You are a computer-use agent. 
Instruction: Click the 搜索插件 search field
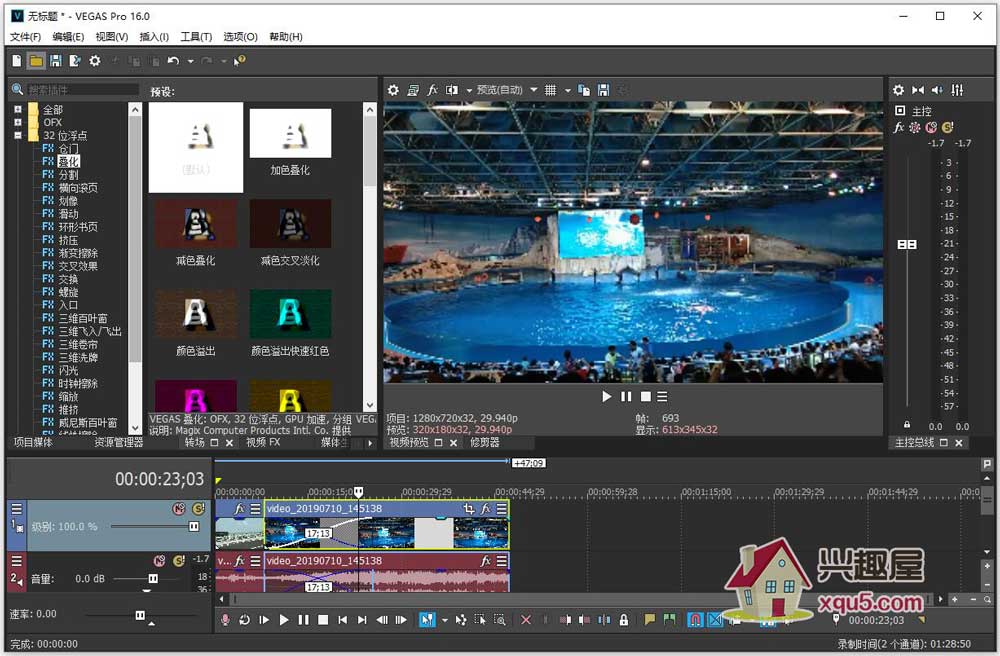[82, 90]
